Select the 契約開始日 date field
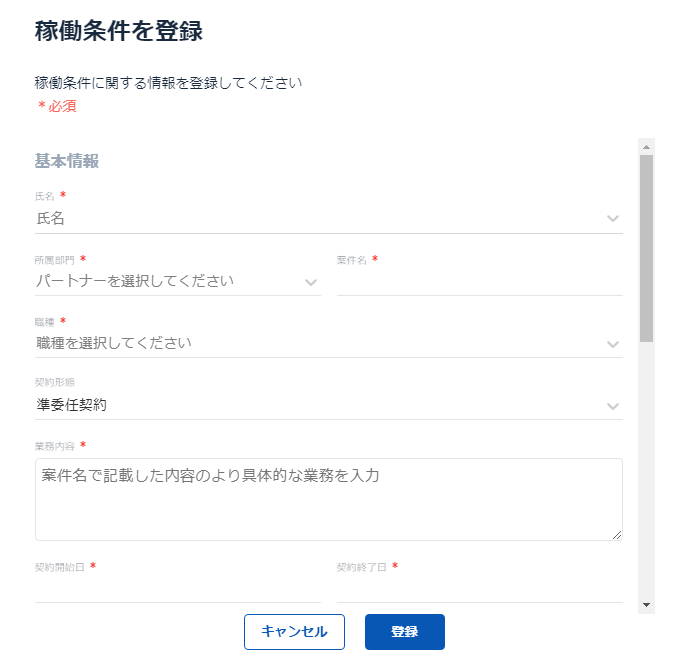This screenshot has width=687, height=666. click(177, 589)
